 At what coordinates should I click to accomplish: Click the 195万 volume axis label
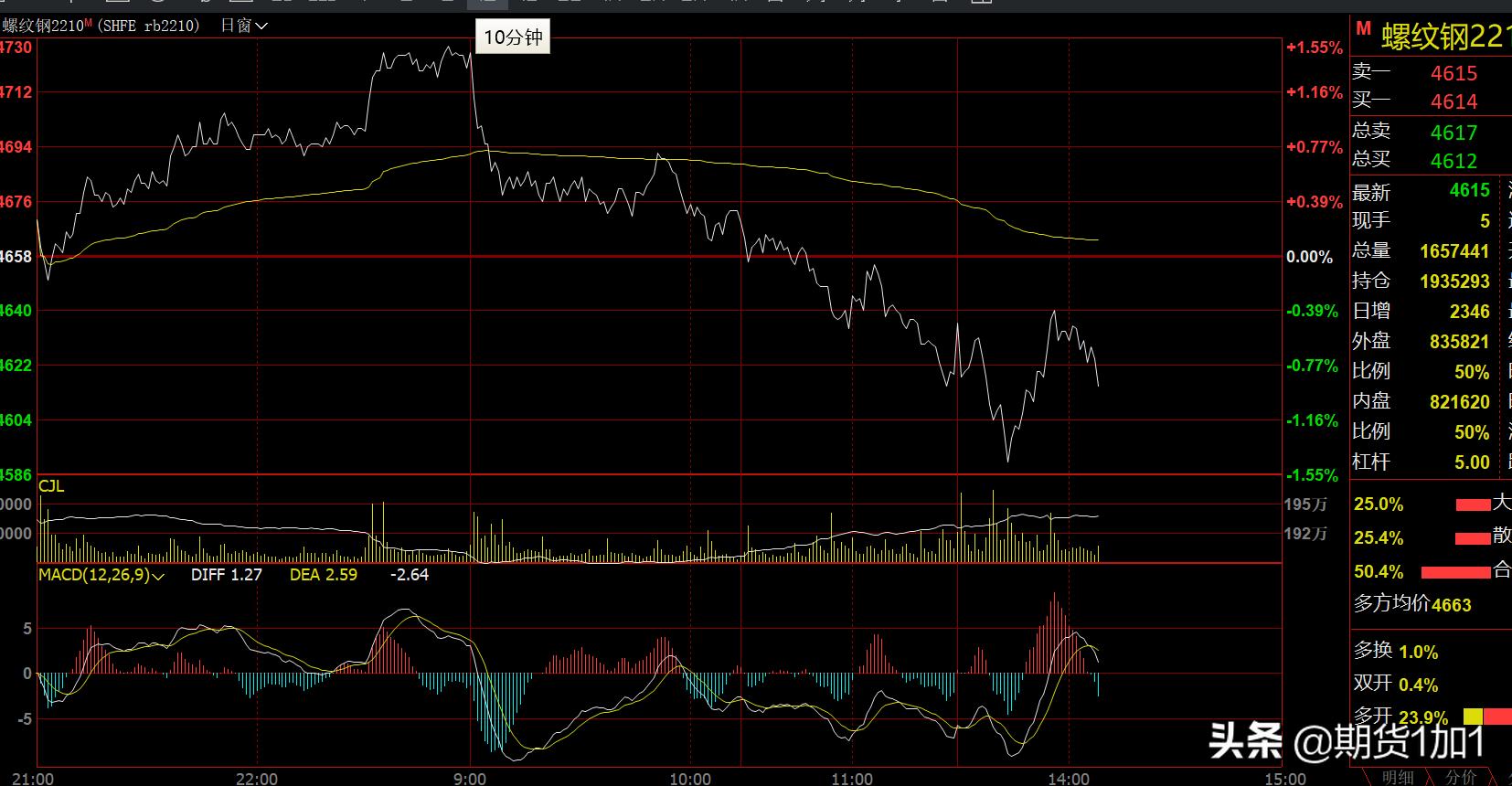point(1305,505)
